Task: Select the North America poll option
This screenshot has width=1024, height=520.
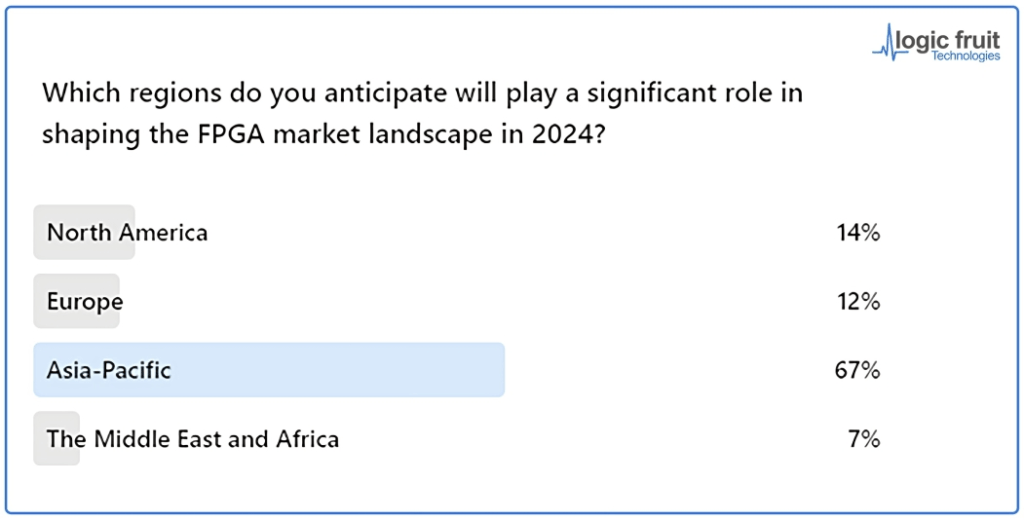Action: [127, 233]
